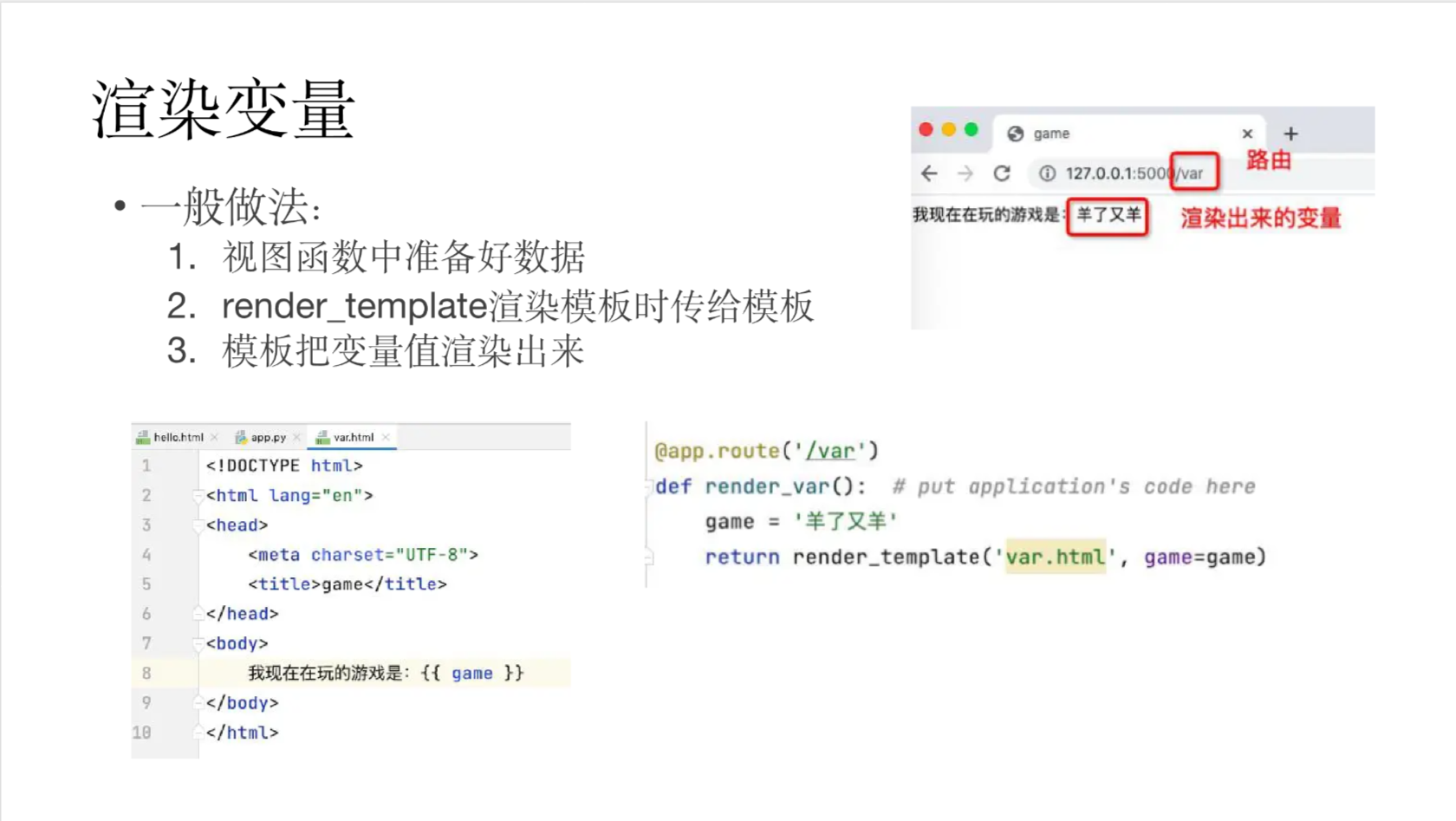Click the var.html file icon
The image size is (1456, 821).
[322, 437]
